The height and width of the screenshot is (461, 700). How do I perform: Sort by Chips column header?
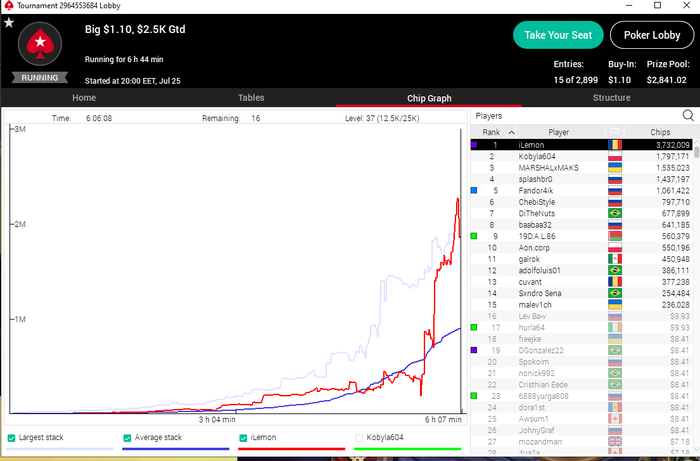click(x=660, y=132)
